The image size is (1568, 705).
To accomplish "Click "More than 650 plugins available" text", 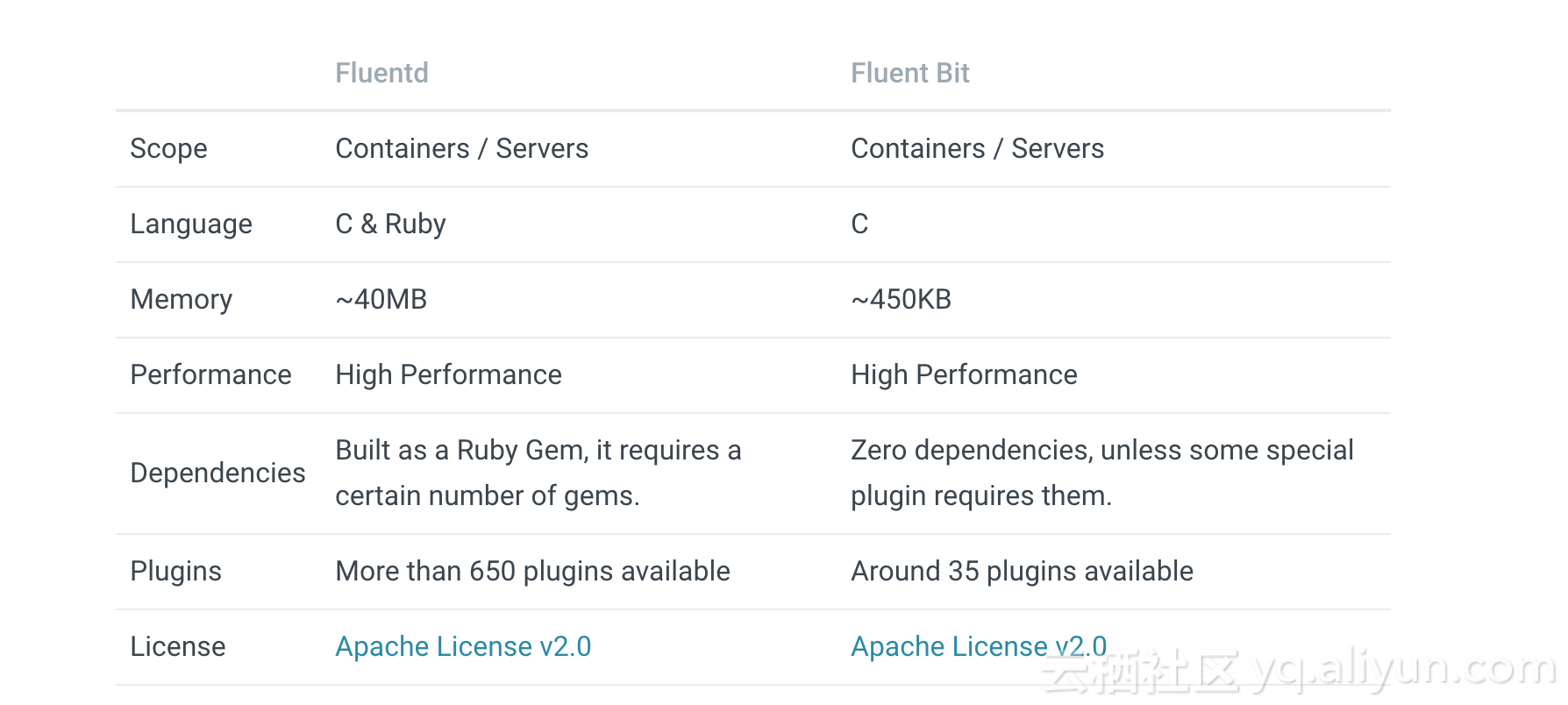I will tap(532, 571).
